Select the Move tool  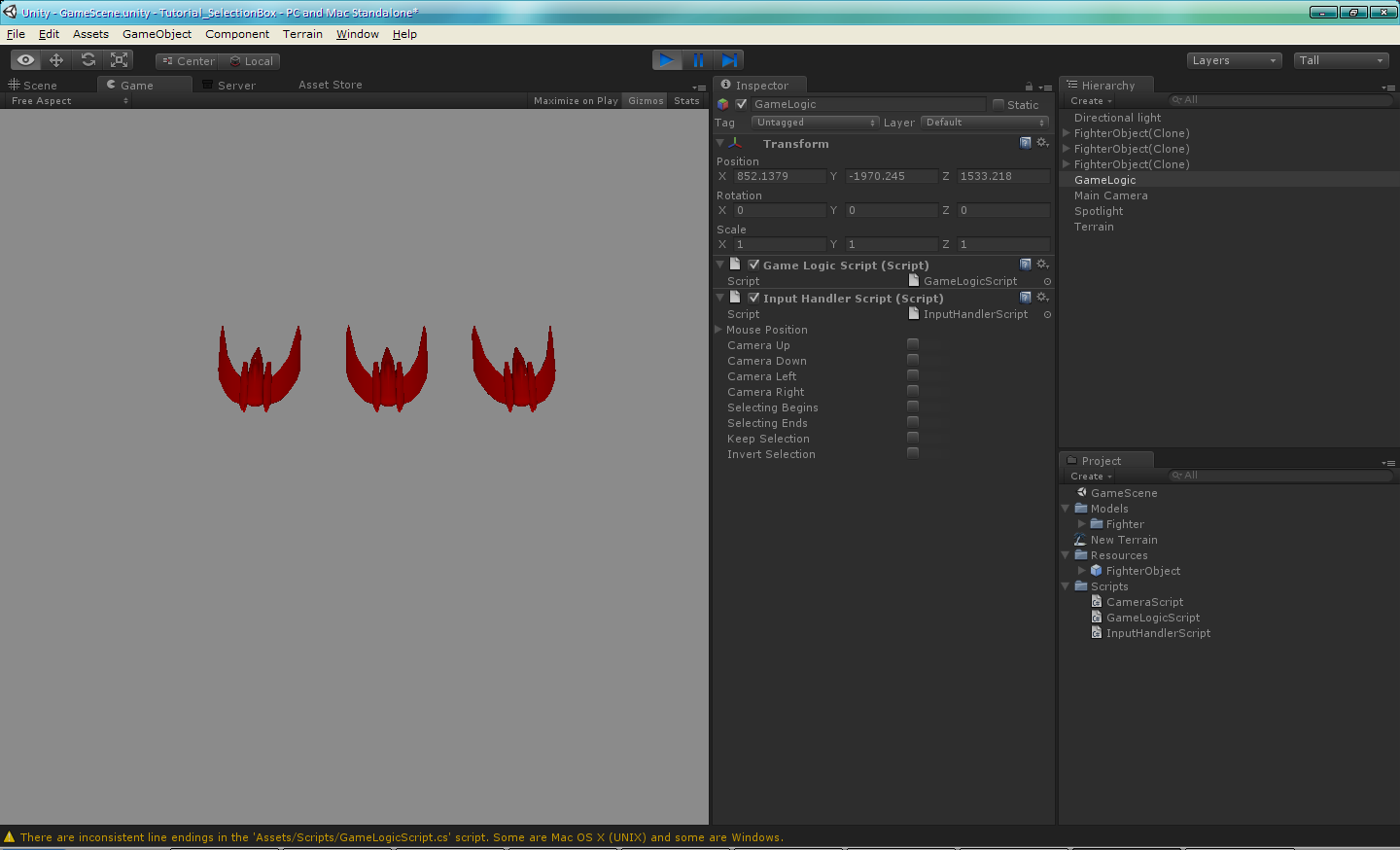pyautogui.click(x=56, y=60)
